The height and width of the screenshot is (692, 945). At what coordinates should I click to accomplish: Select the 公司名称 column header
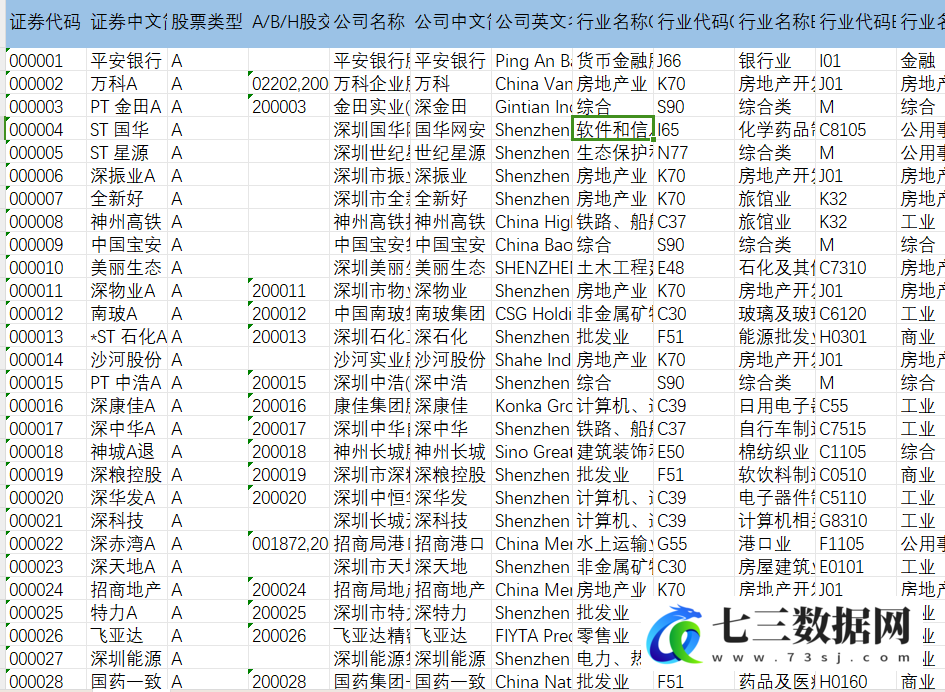point(369,23)
